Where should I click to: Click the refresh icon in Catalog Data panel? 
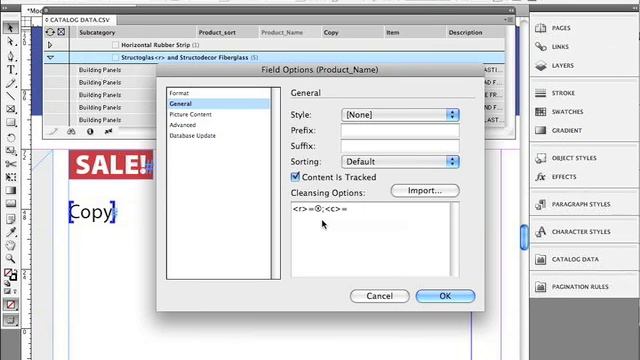pyautogui.click(x=50, y=32)
